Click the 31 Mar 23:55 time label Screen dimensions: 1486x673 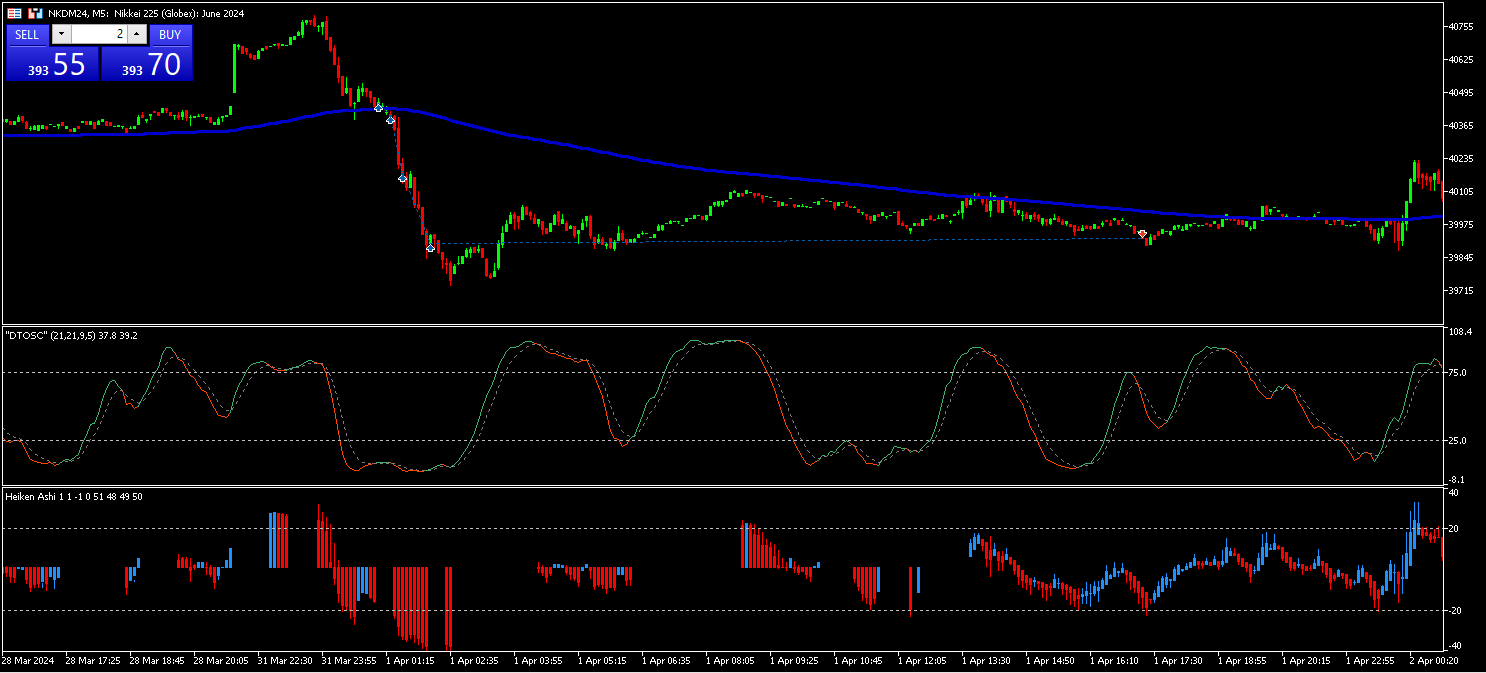(x=349, y=661)
